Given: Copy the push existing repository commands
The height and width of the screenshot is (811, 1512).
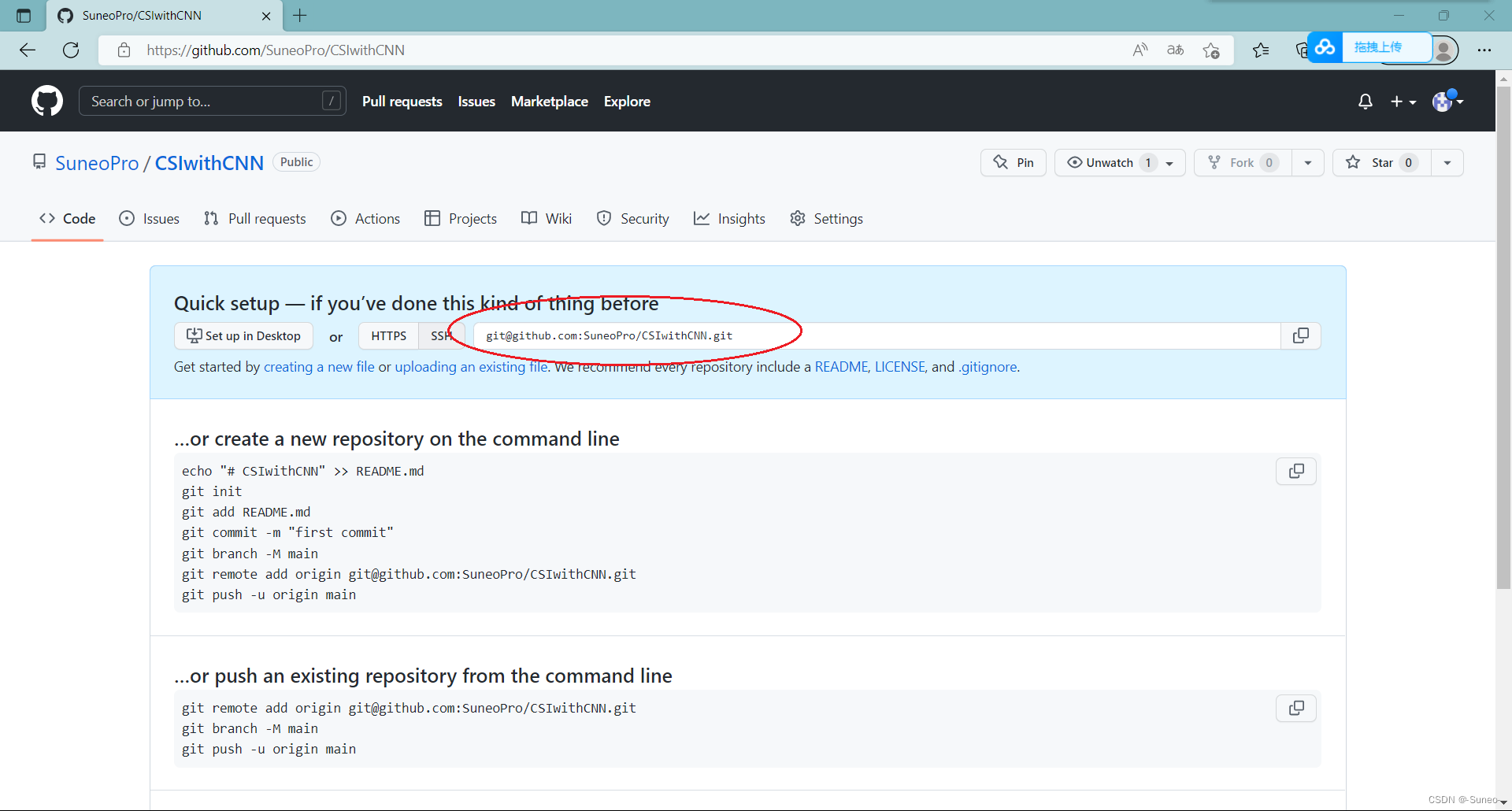Looking at the screenshot, I should click(x=1296, y=708).
